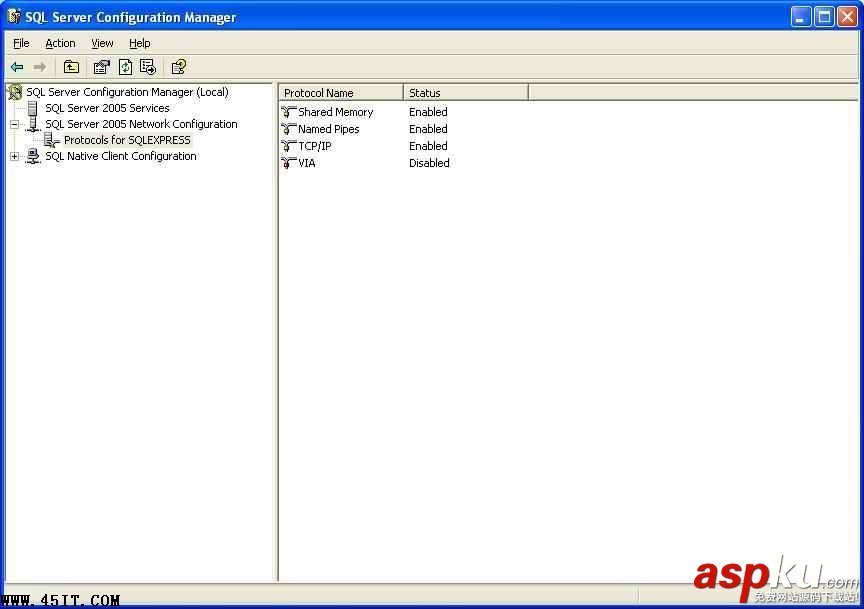Click the Back arrow toolbar icon

pyautogui.click(x=17, y=67)
